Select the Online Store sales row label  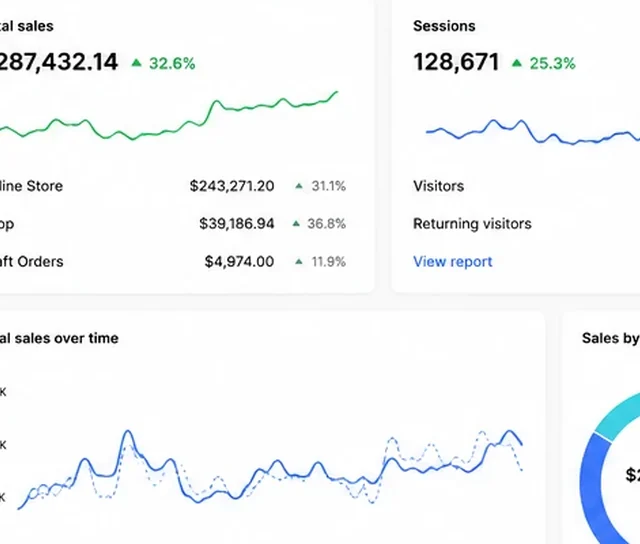31,186
